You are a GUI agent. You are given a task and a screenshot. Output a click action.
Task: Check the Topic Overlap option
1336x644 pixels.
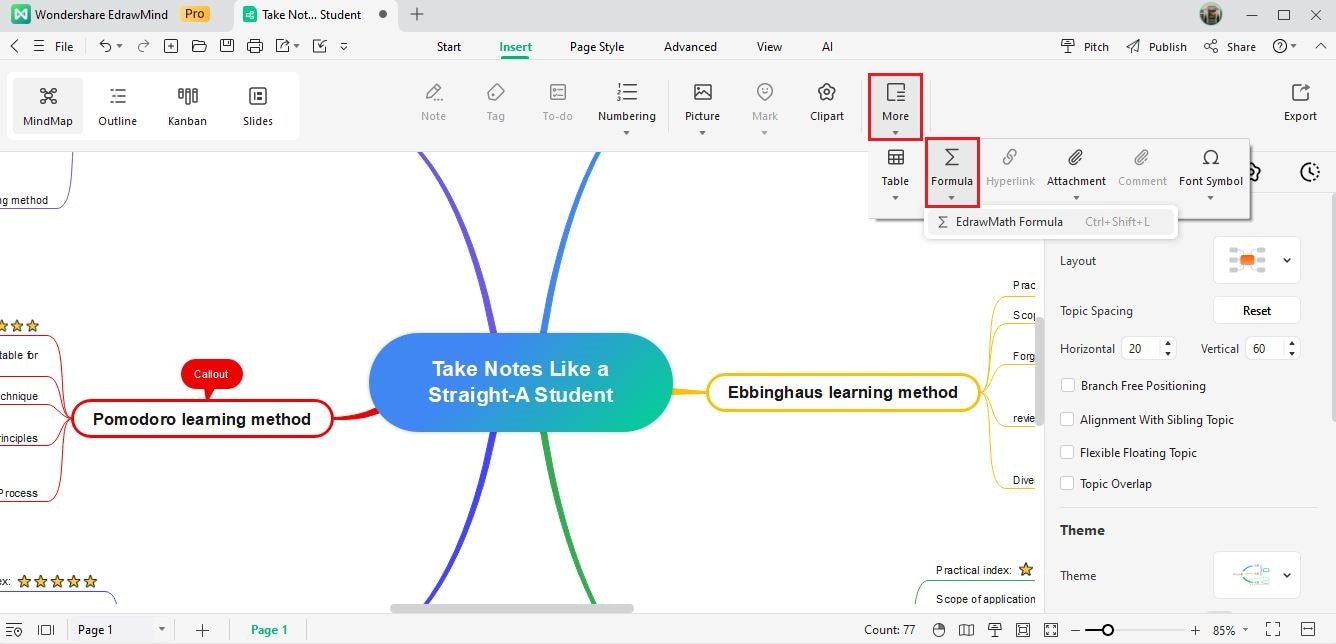1068,484
